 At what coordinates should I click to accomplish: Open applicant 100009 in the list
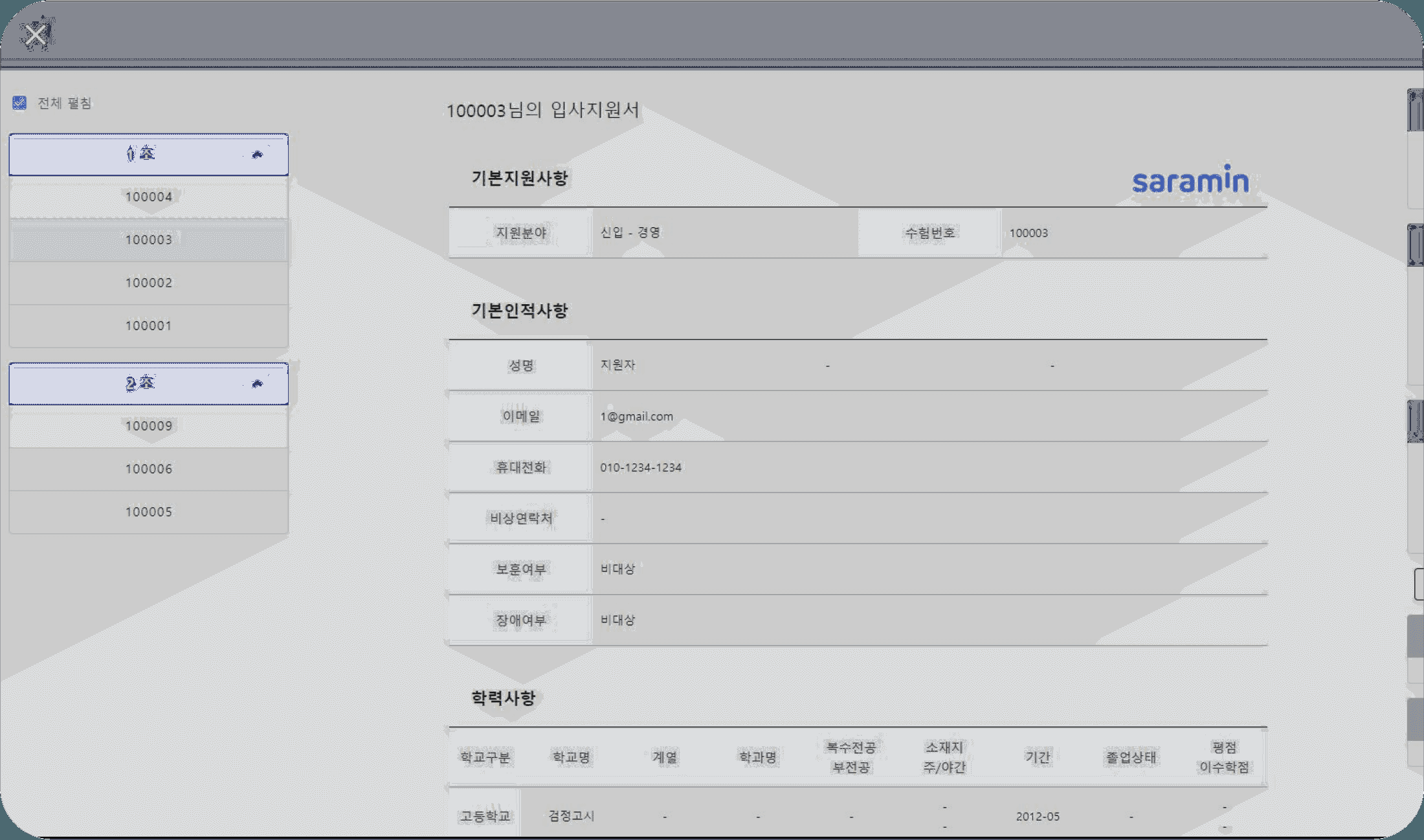pos(148,426)
